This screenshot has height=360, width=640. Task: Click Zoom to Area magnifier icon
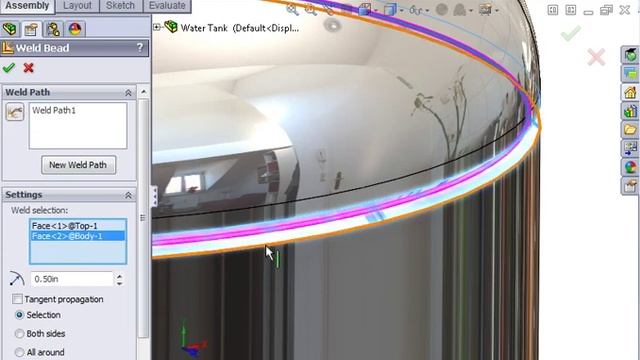click(311, 9)
